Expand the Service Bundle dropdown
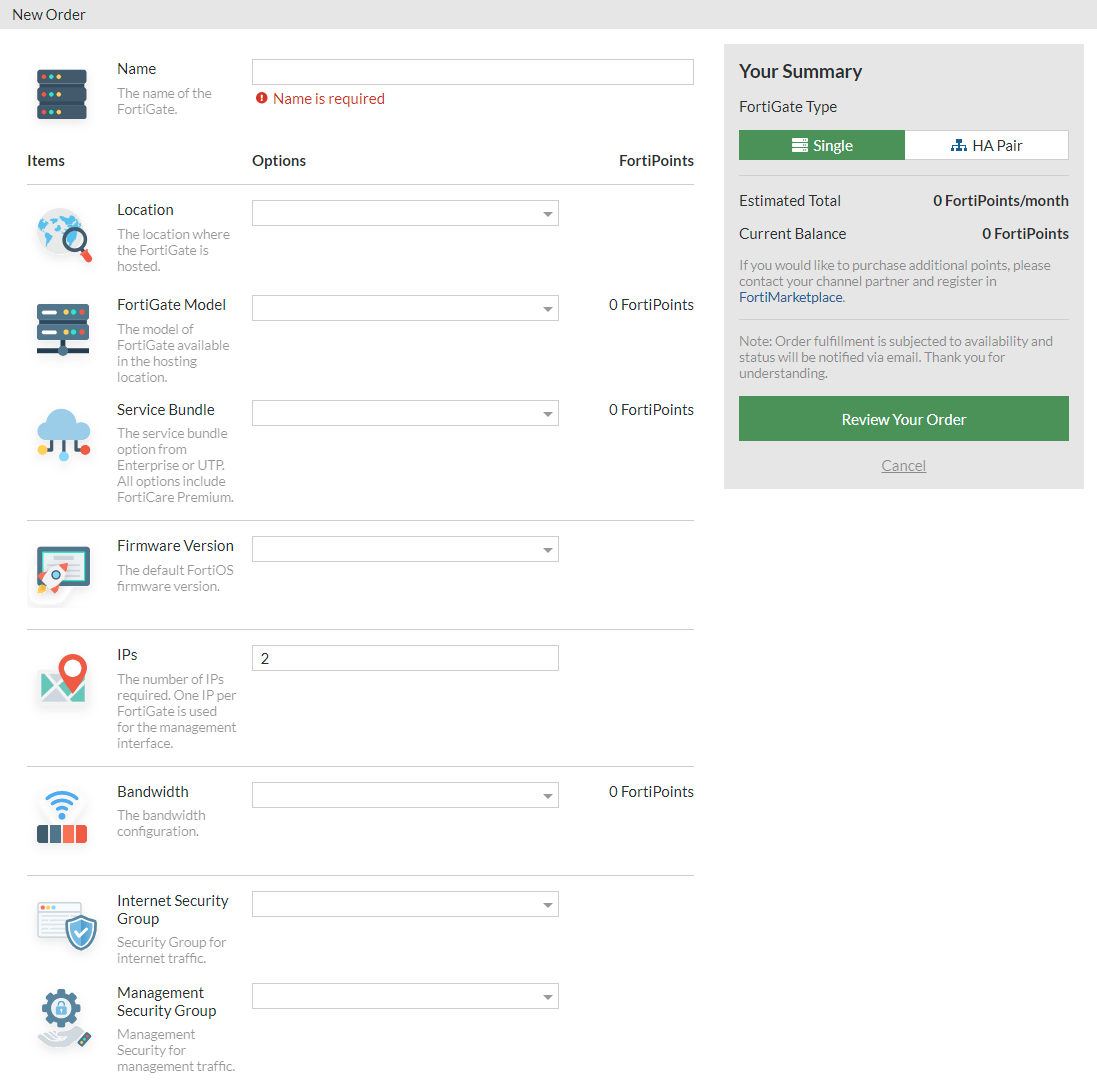 [x=405, y=412]
